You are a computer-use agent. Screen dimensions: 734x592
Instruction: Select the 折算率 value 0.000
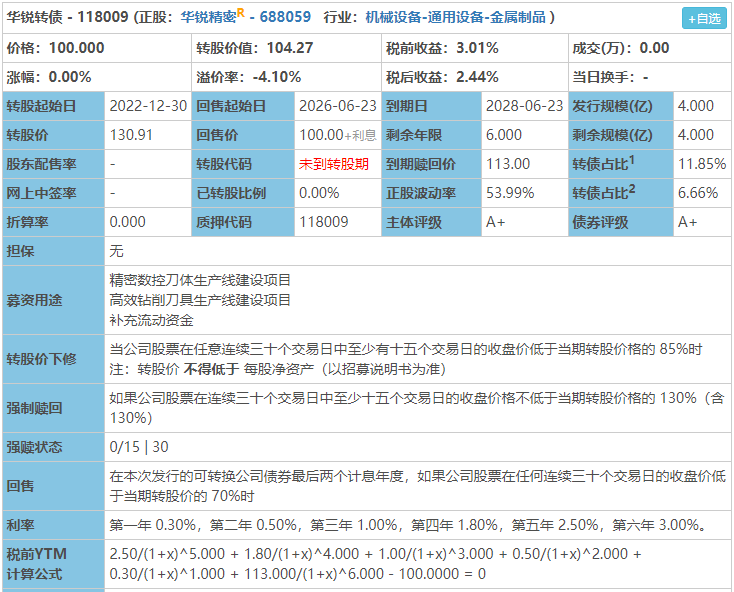[127, 222]
